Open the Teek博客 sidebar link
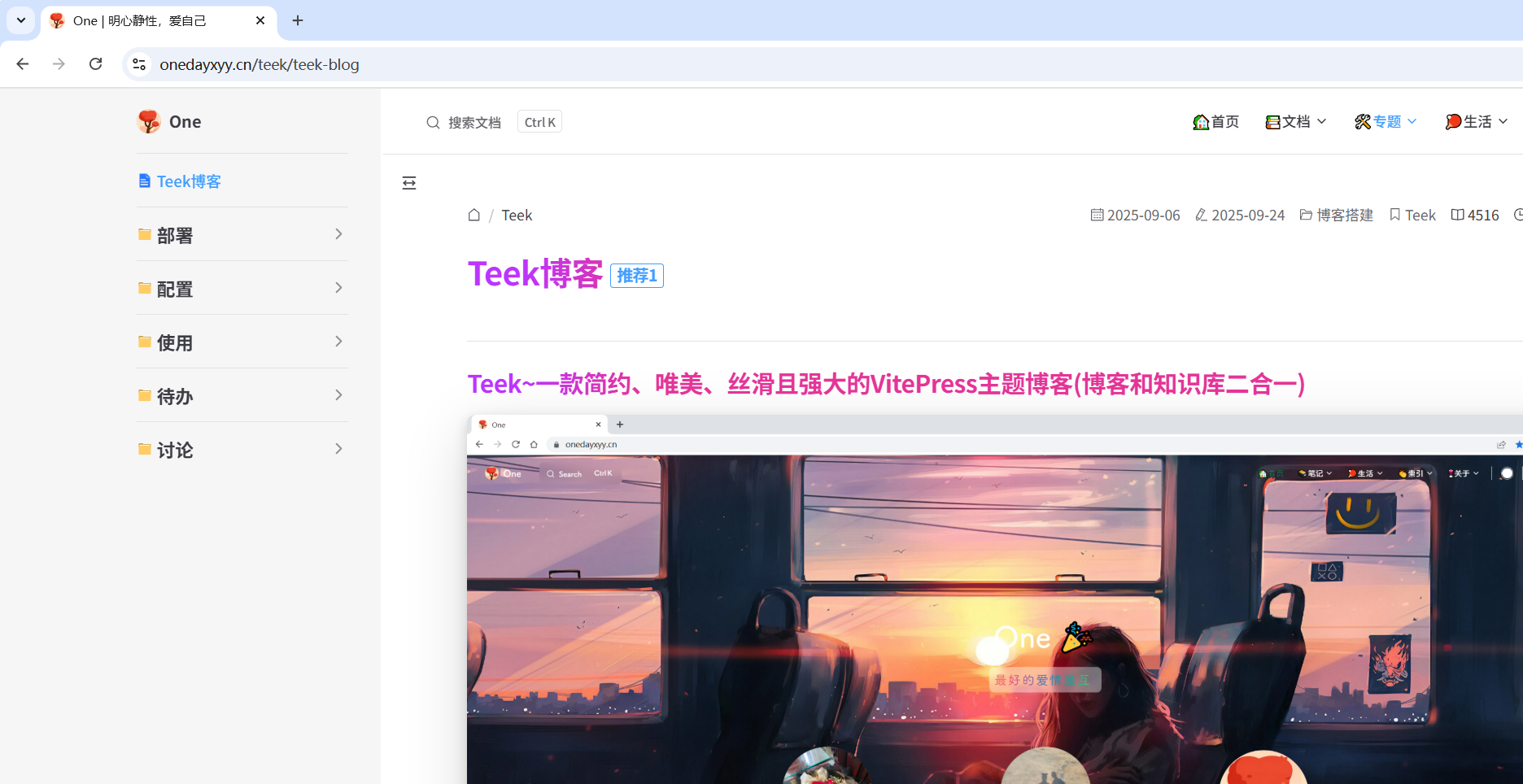Viewport: 1523px width, 784px height. click(x=188, y=181)
